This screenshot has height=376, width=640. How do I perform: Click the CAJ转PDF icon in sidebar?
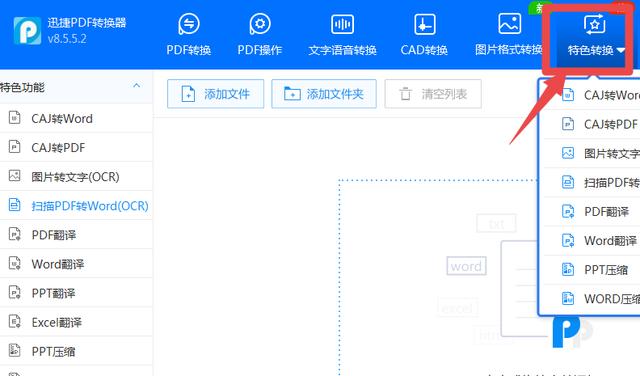coord(15,147)
